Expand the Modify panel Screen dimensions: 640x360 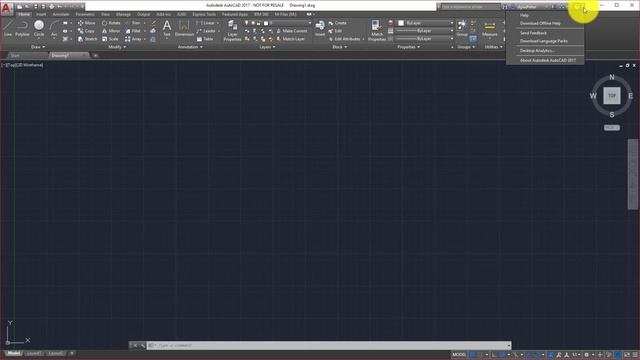pos(117,47)
